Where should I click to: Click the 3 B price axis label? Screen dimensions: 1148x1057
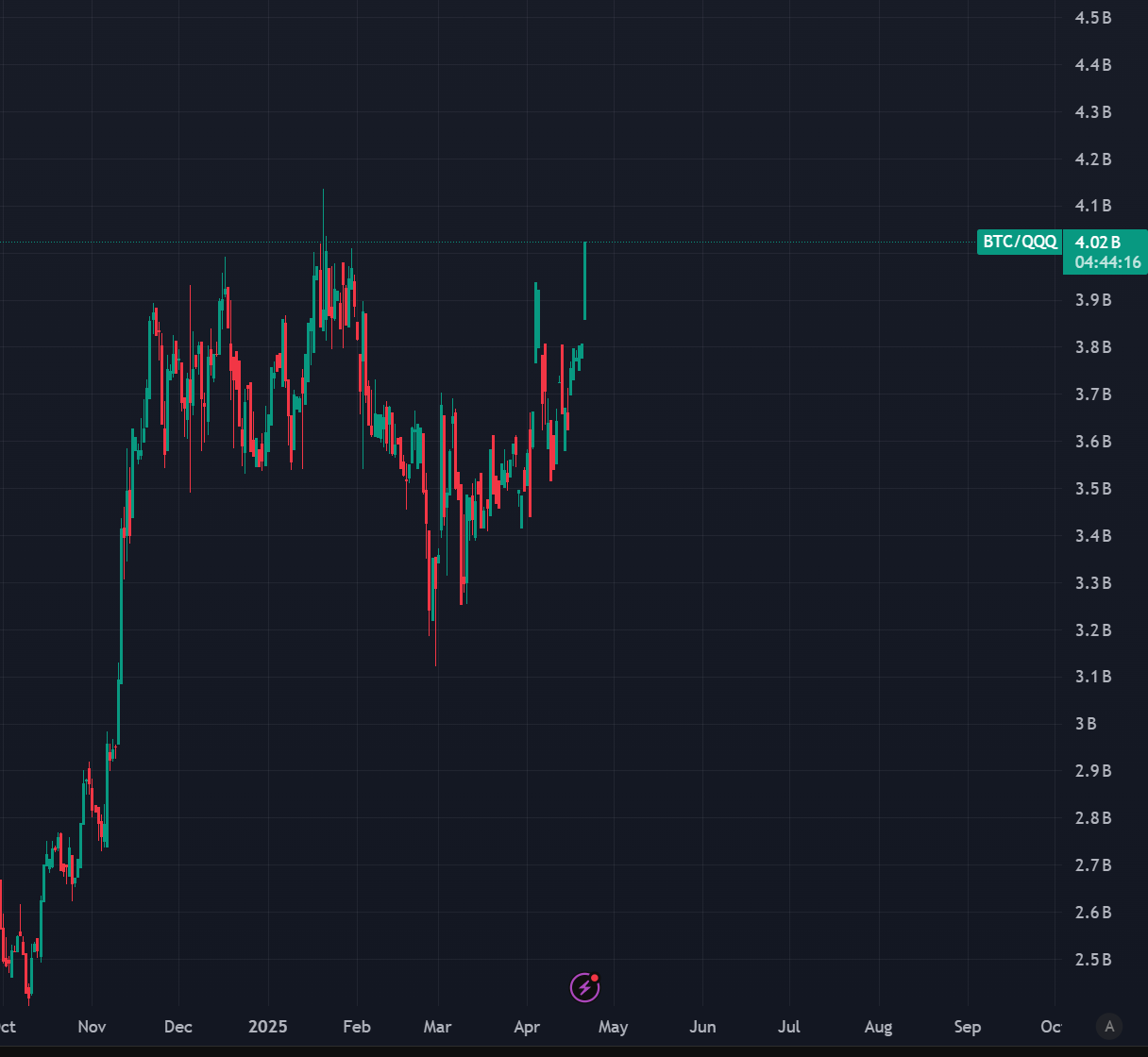1086,723
